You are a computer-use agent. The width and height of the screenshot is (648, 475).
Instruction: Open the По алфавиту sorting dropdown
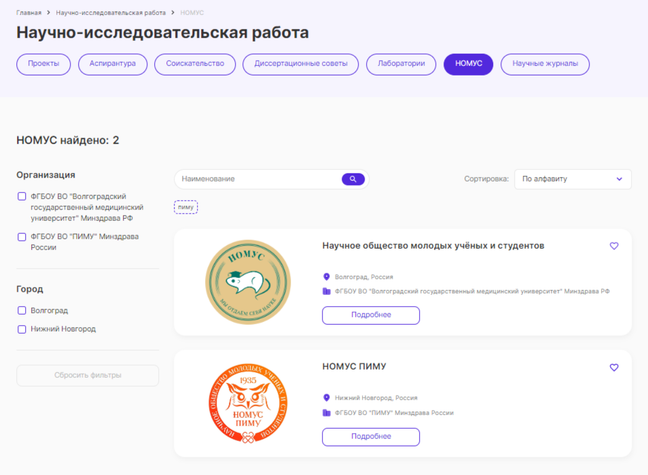(x=572, y=179)
